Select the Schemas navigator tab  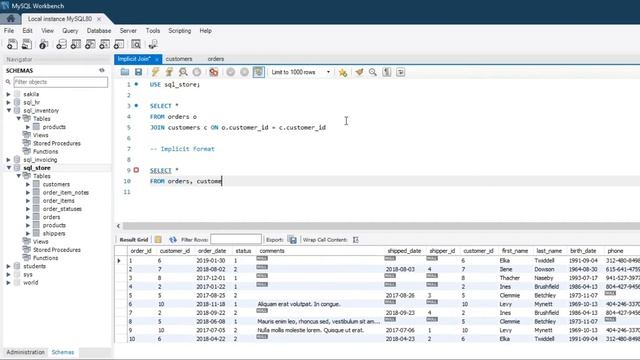(x=63, y=352)
